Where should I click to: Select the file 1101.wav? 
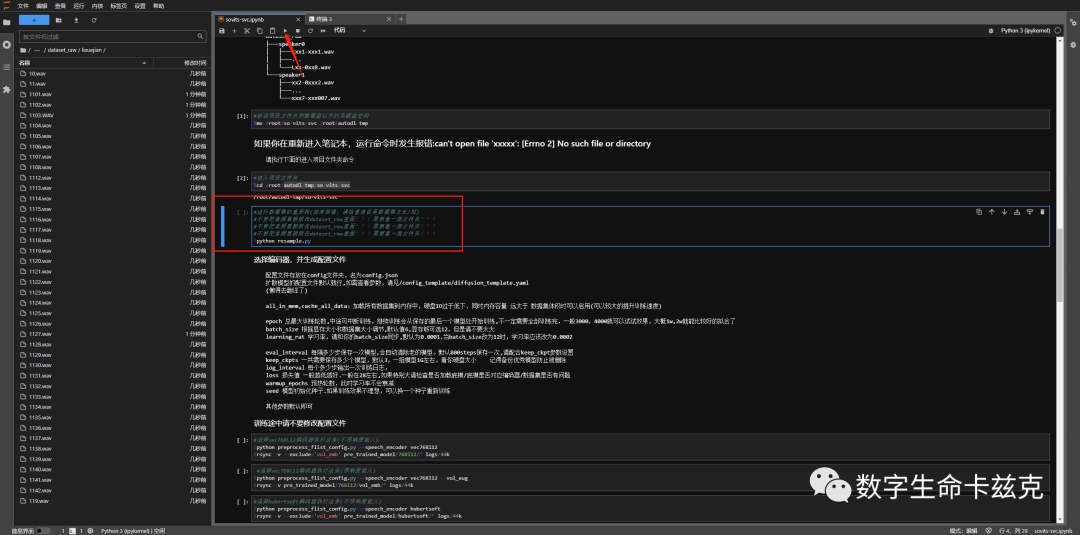[113, 94]
